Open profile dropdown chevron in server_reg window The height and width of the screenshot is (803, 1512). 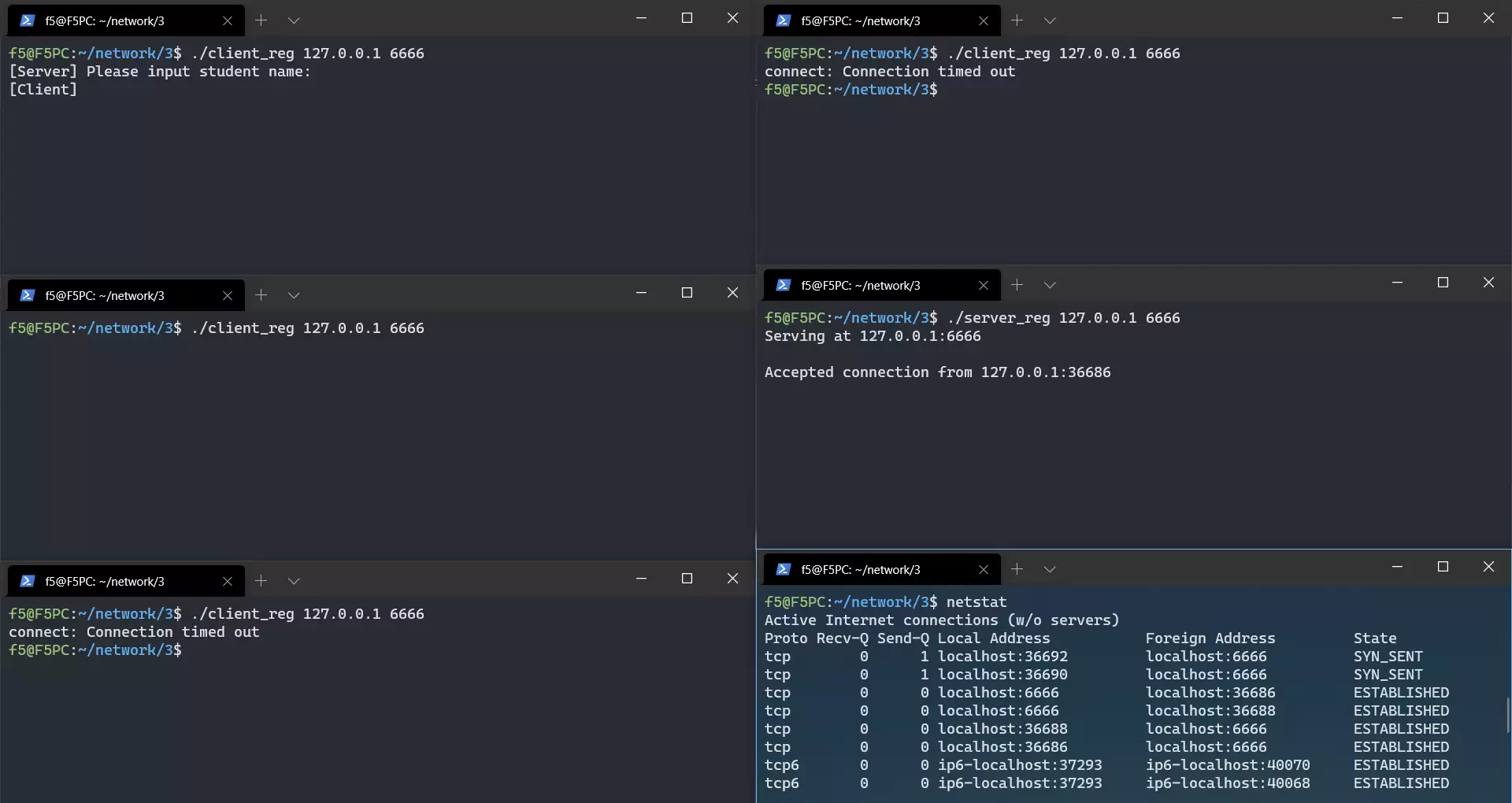(1050, 285)
